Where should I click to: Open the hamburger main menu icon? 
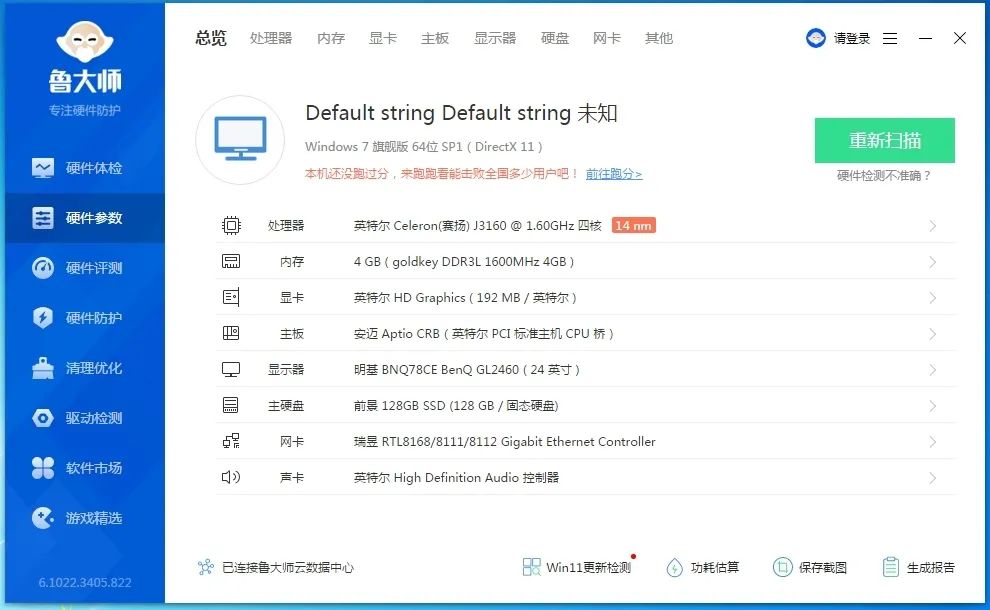tap(890, 39)
